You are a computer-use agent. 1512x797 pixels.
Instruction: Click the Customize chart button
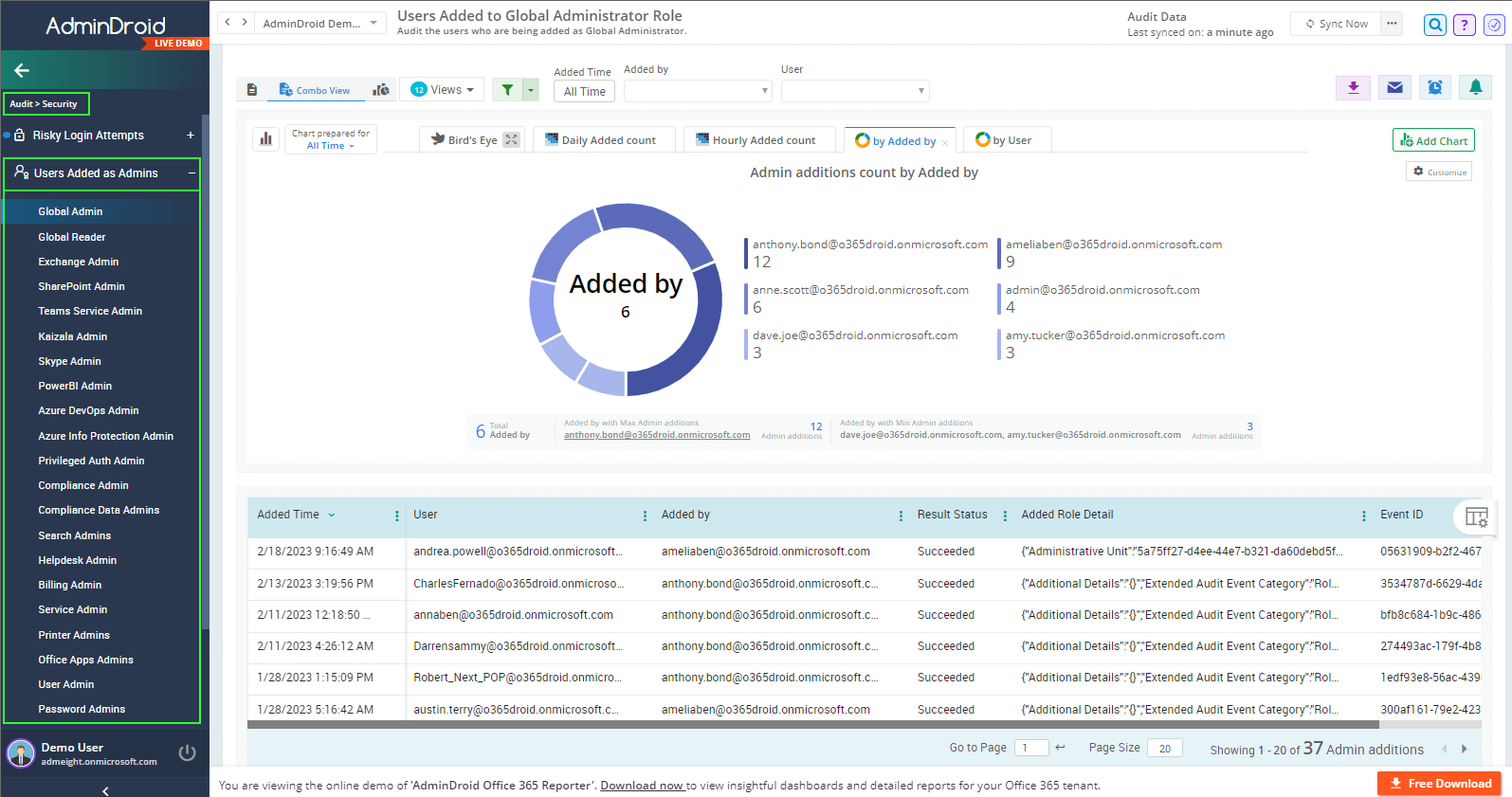(1439, 172)
